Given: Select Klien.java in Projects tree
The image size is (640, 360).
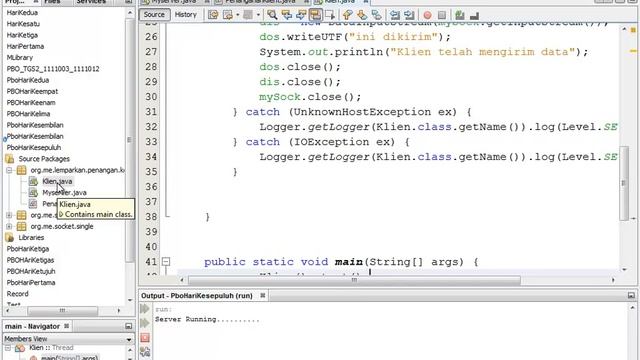Looking at the screenshot, I should (x=57, y=181).
